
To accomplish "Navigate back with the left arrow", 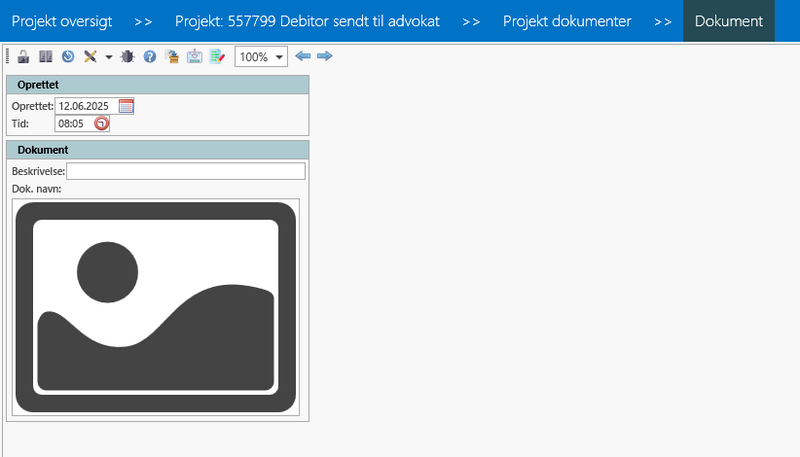I will tap(303, 56).
